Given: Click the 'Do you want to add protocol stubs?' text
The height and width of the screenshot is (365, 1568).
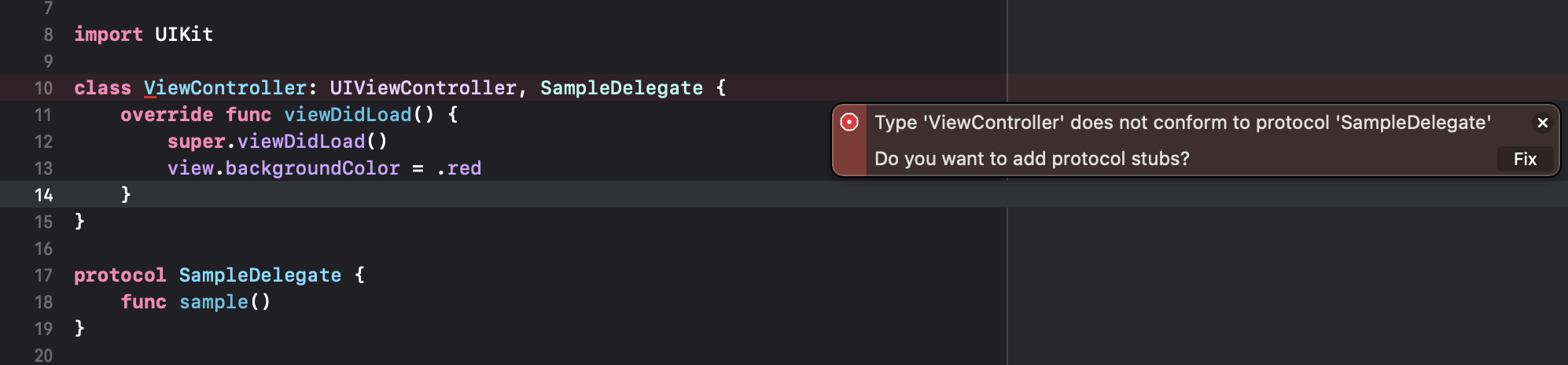Looking at the screenshot, I should point(1032,159).
